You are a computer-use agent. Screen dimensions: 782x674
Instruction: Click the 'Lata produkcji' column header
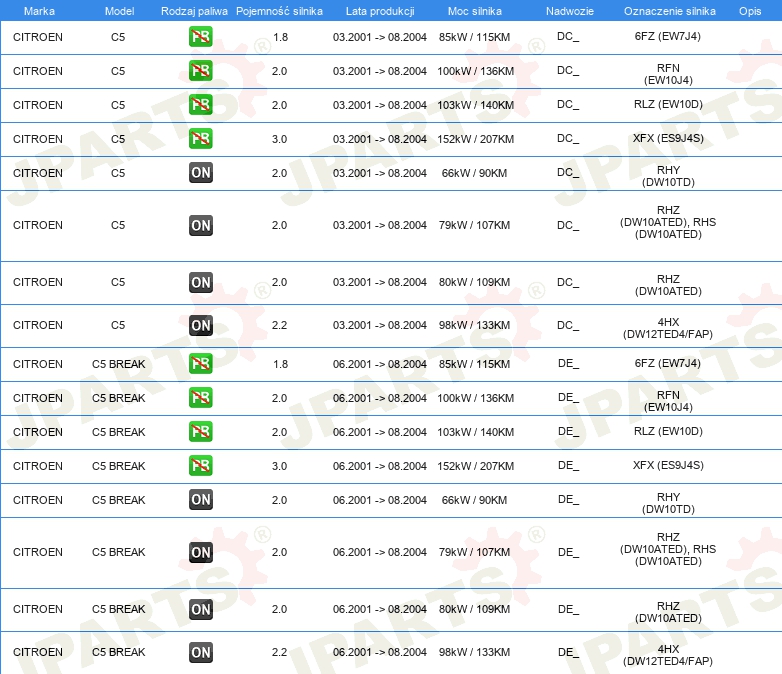(x=379, y=11)
